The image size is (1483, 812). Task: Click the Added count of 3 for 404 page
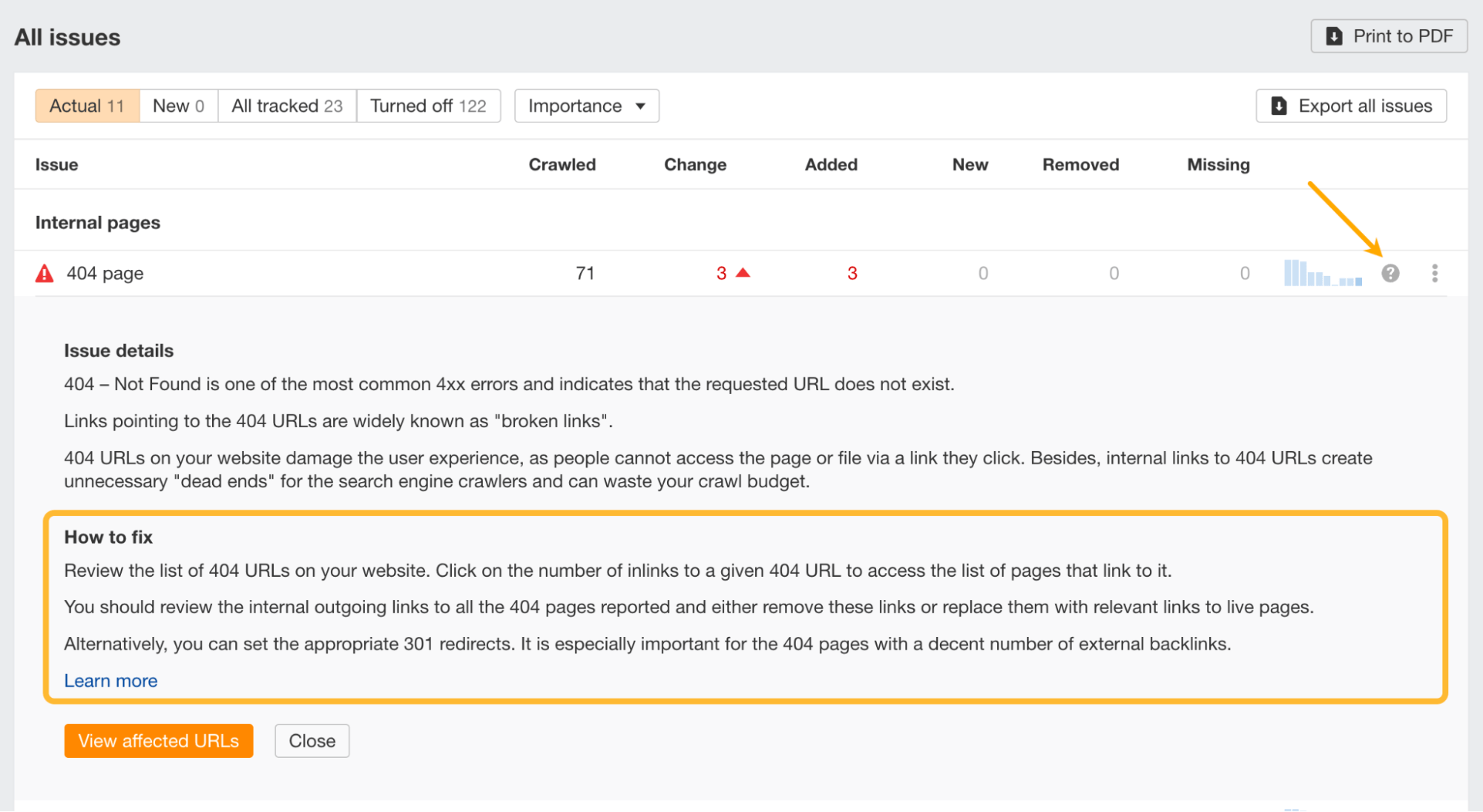852,273
